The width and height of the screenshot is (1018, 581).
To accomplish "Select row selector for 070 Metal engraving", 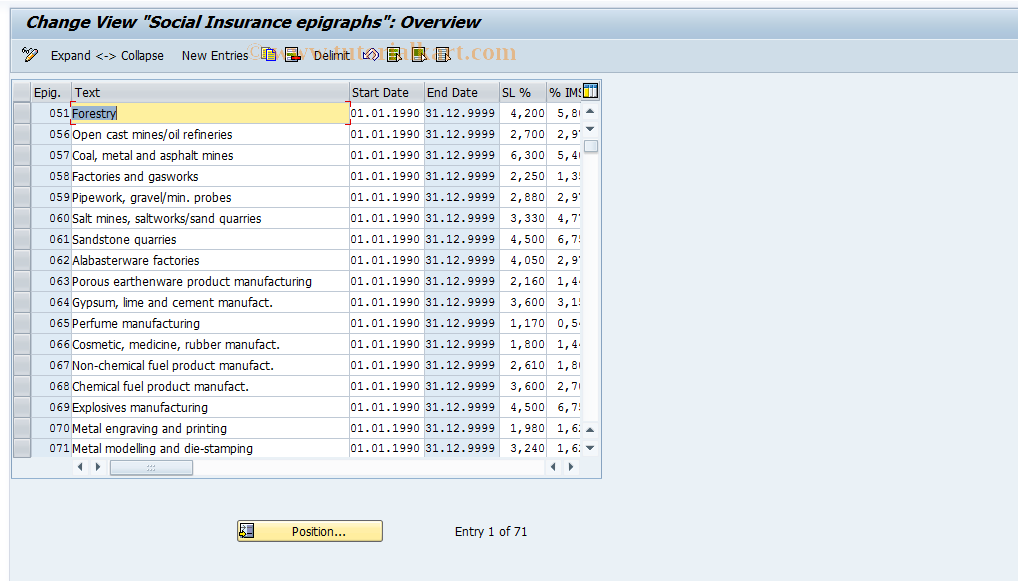I will pyautogui.click(x=22, y=428).
